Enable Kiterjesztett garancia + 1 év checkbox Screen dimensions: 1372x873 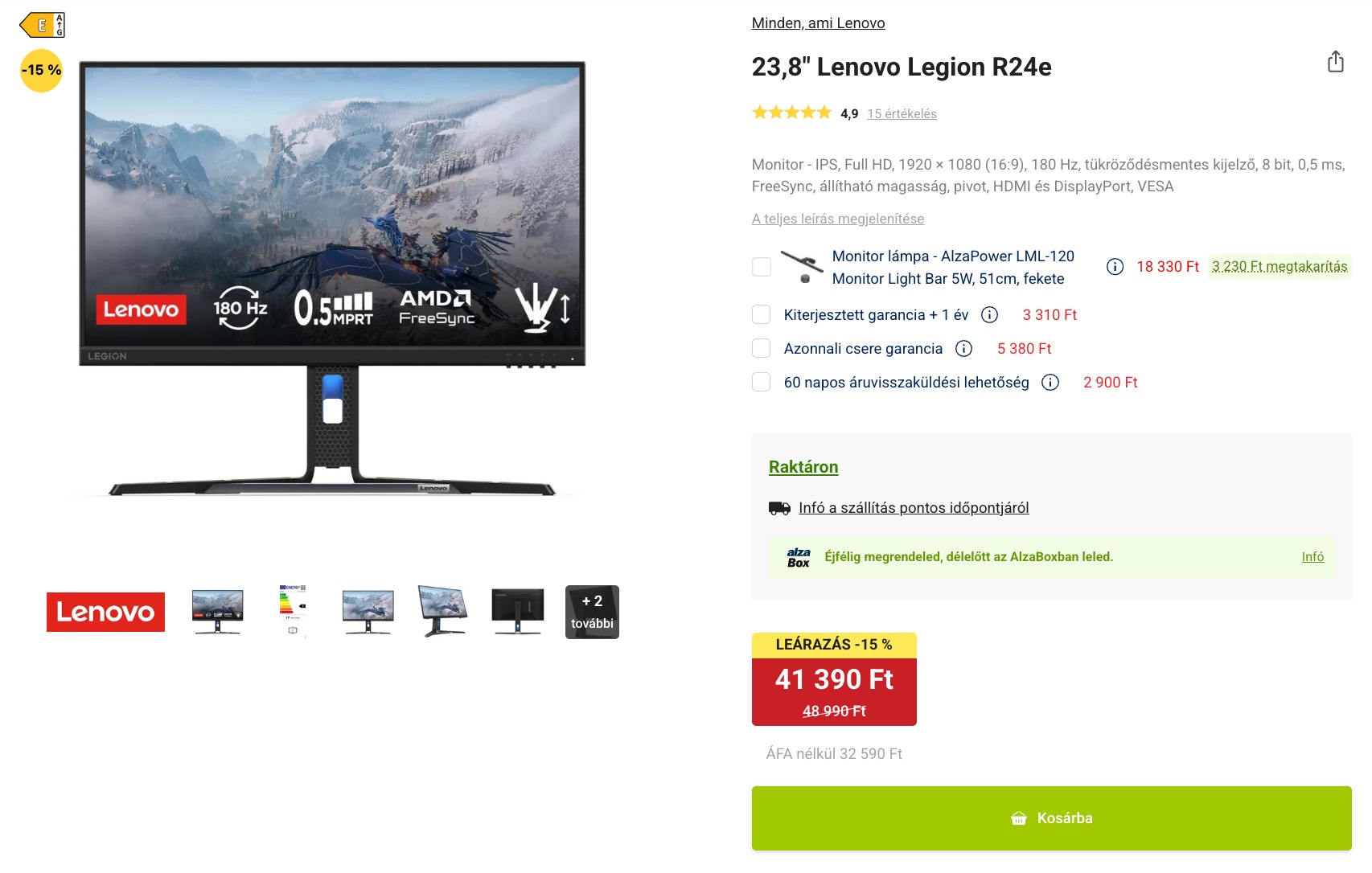coord(762,314)
